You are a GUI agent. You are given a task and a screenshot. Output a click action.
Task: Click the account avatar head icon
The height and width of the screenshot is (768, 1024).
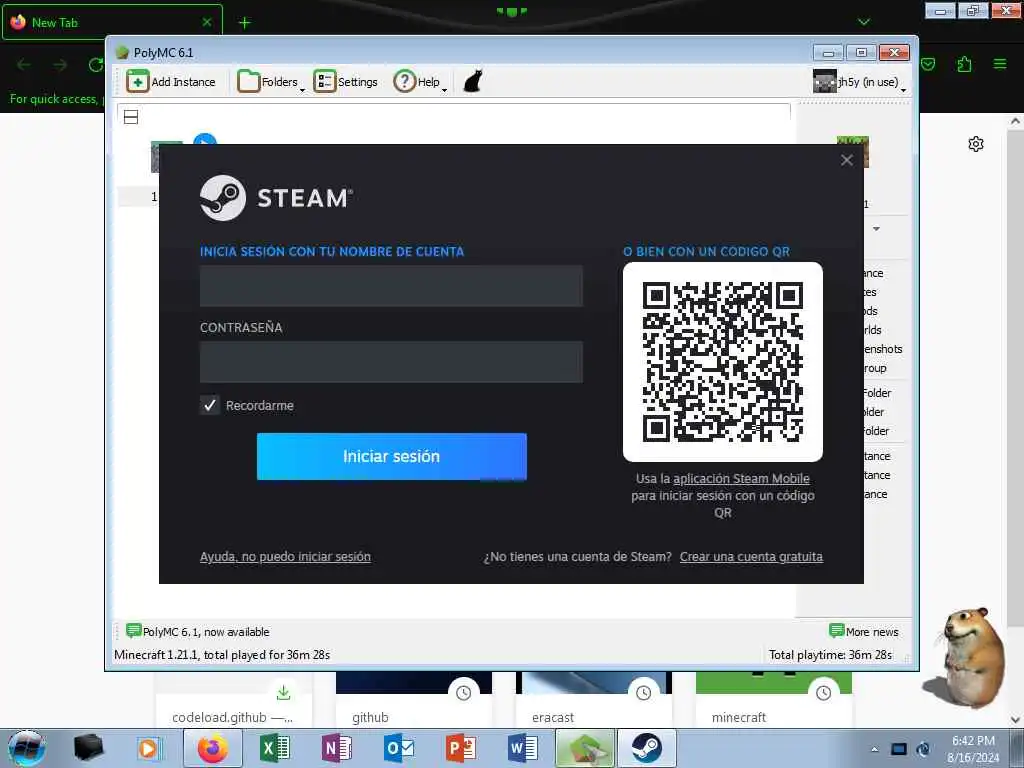(x=824, y=82)
